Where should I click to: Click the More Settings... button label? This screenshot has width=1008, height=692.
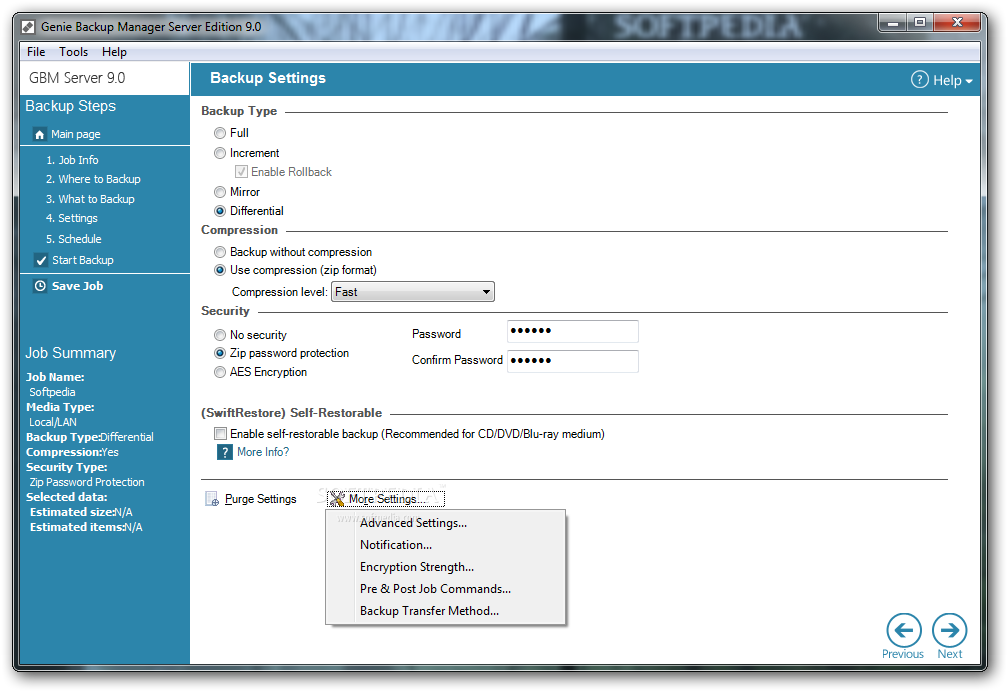(387, 499)
